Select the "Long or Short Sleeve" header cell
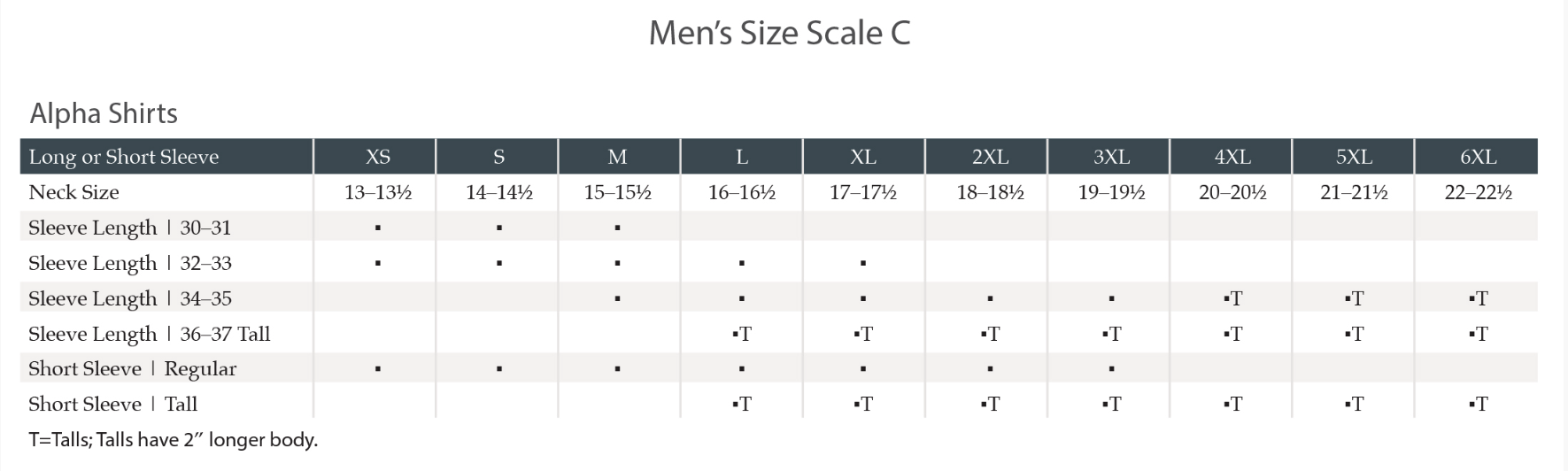Viewport: 1568px width, 471px height. (124, 157)
